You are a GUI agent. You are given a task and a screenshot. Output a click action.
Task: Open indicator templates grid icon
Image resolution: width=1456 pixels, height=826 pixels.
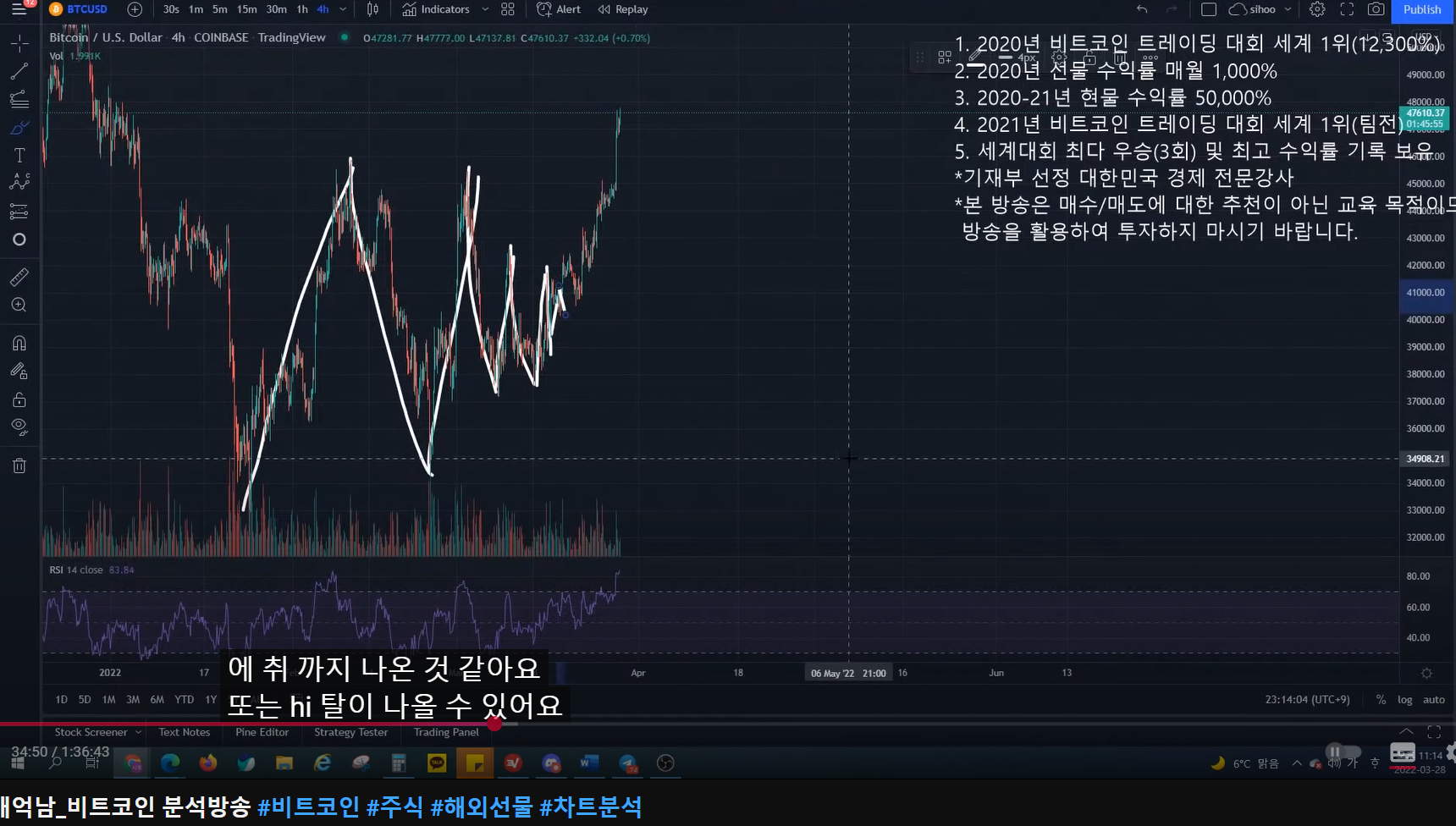(508, 9)
